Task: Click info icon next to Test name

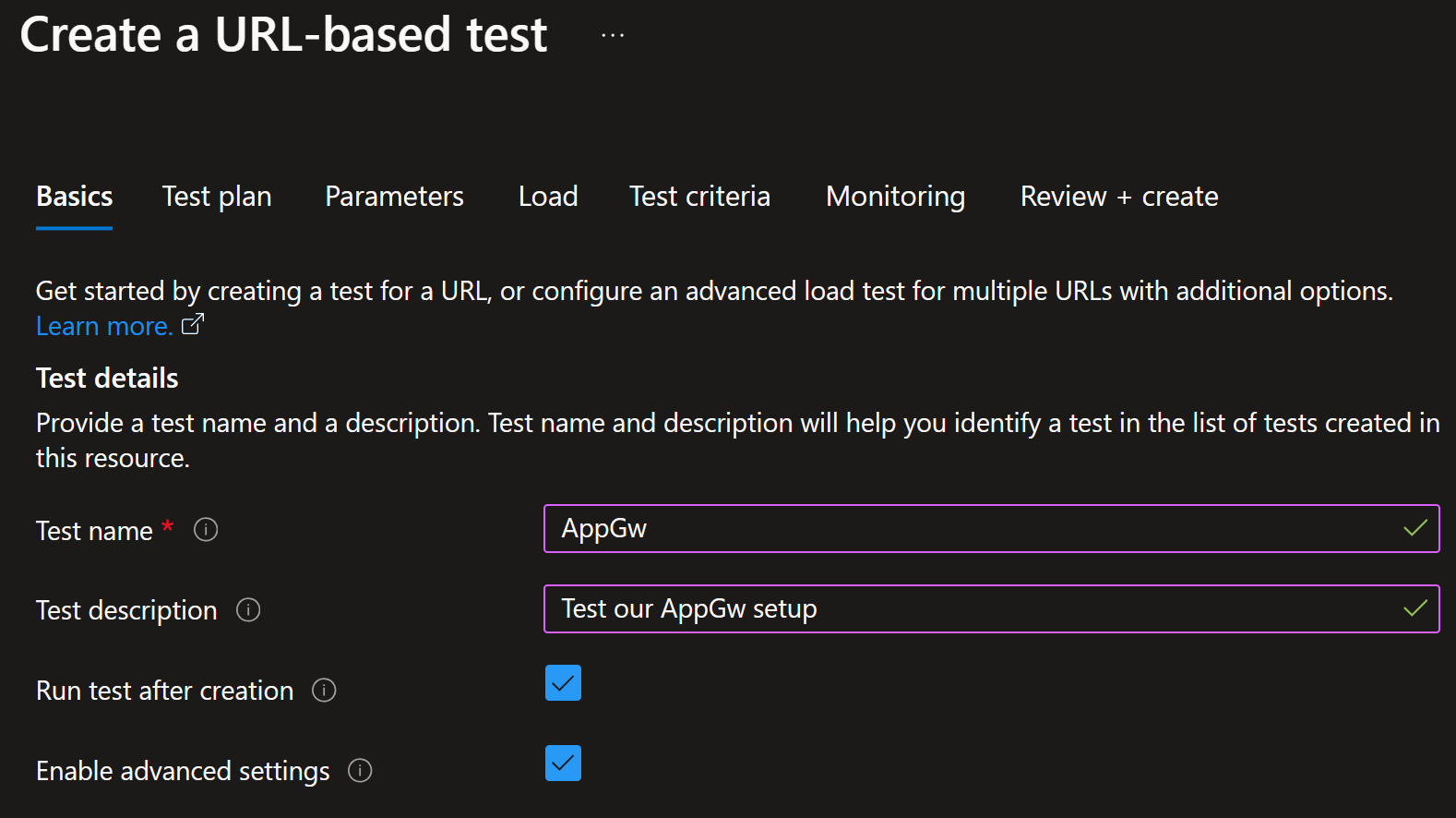Action: coord(206,530)
